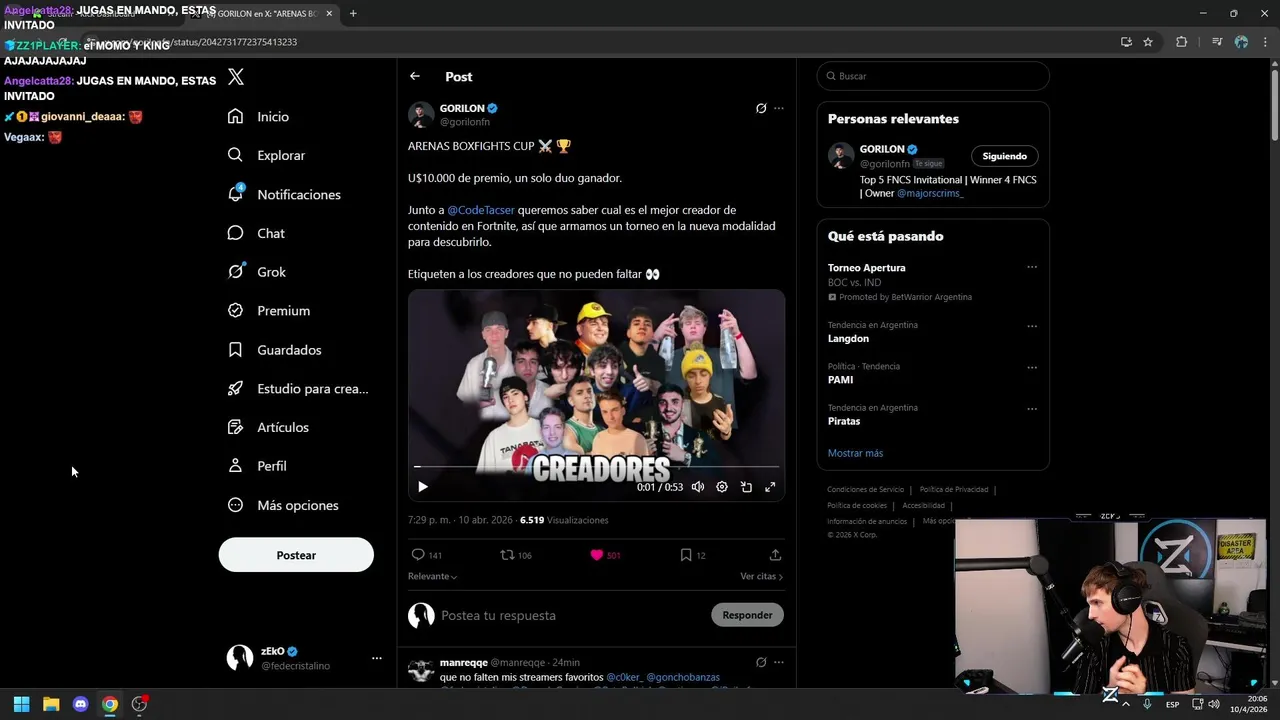Image resolution: width=1280 pixels, height=720 pixels.
Task: Open options for Piratas trend
Action: 1032,408
